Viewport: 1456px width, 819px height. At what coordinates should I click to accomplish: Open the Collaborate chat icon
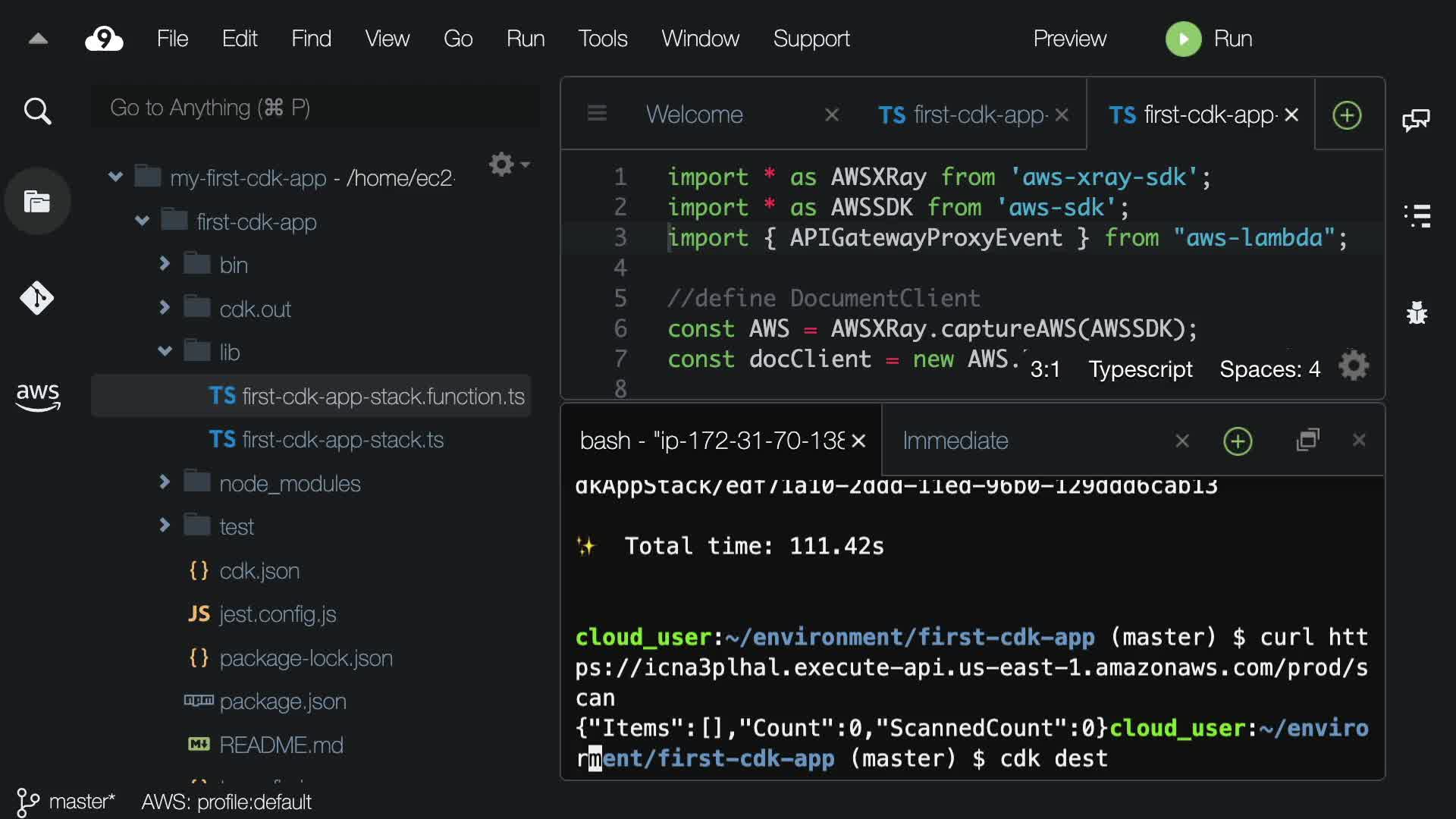1416,120
